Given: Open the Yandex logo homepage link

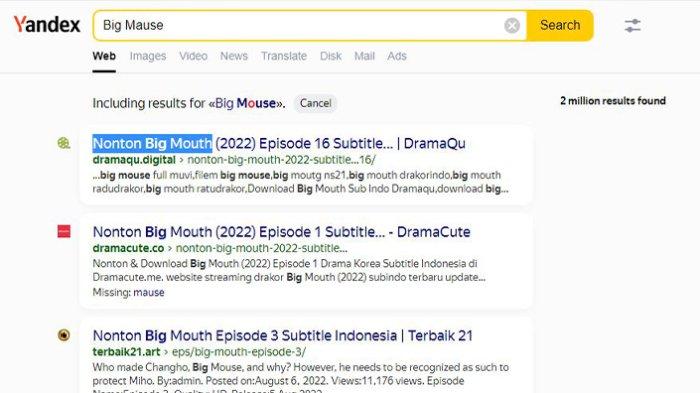Looking at the screenshot, I should click(x=47, y=25).
